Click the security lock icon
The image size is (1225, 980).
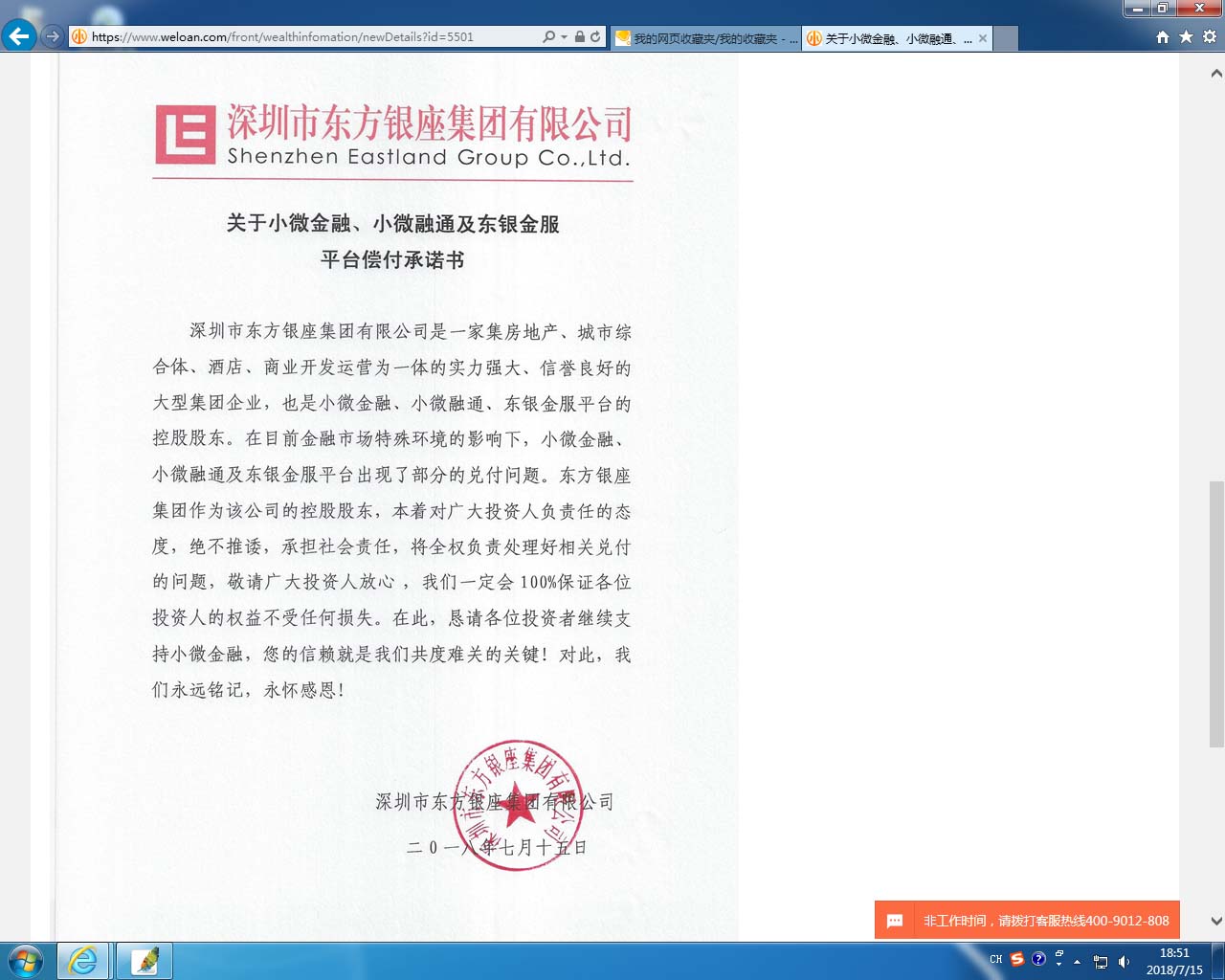tap(579, 36)
